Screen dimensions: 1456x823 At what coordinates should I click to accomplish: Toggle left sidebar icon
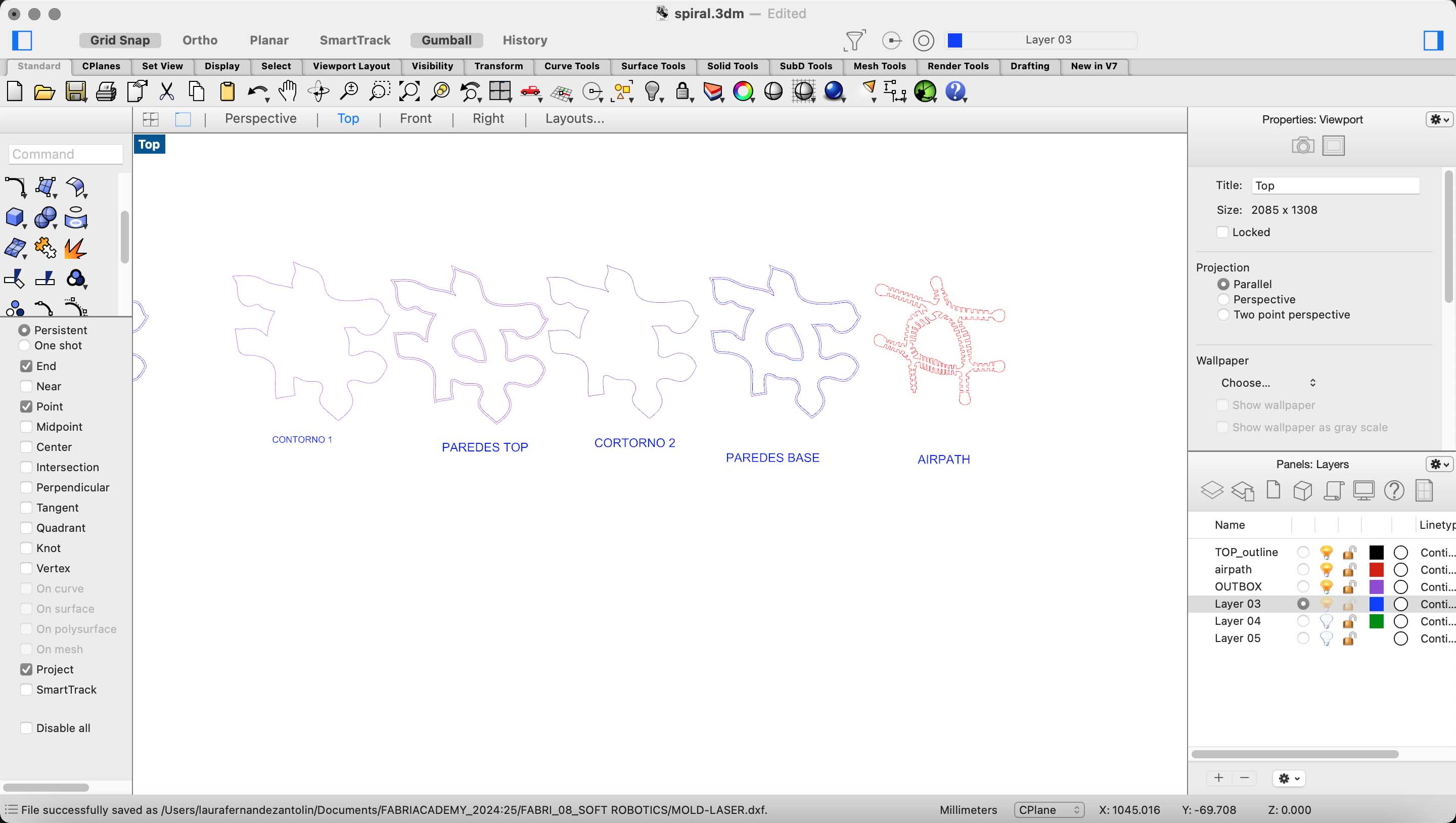coord(22,40)
